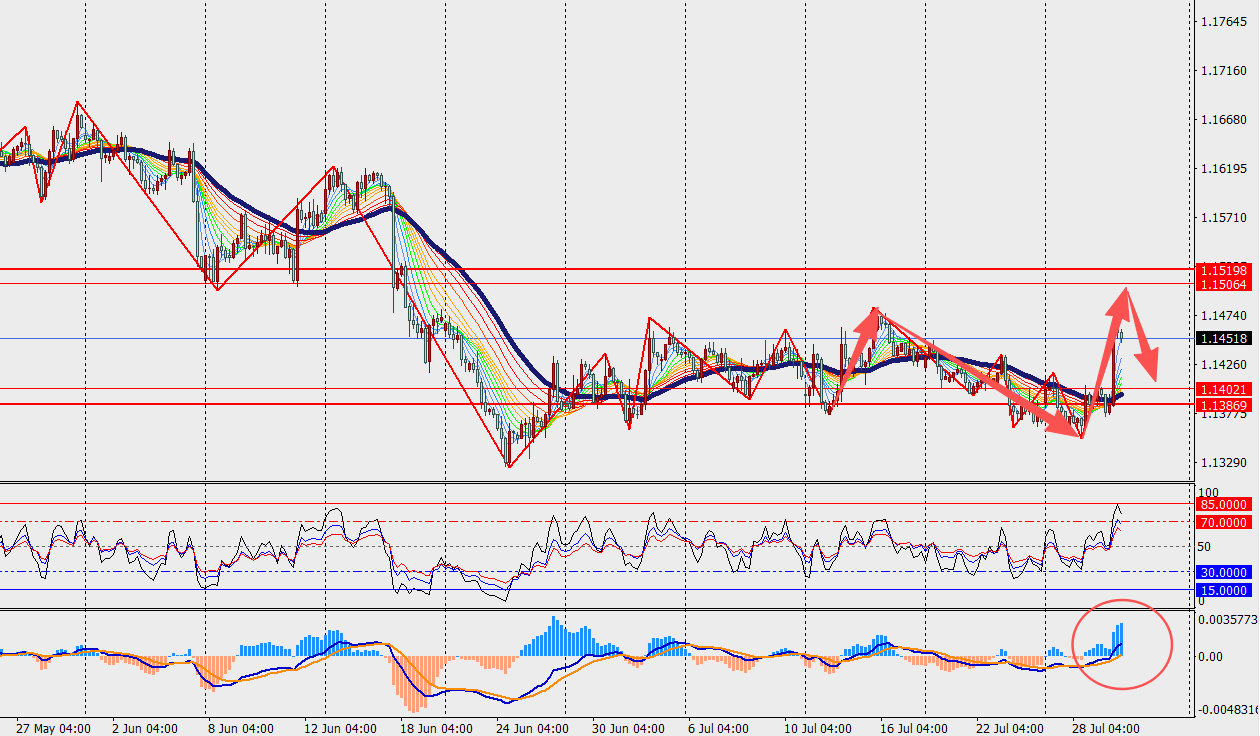Click the red 70.0000 overbought level label
The width and height of the screenshot is (1260, 736).
pyautogui.click(x=1223, y=522)
